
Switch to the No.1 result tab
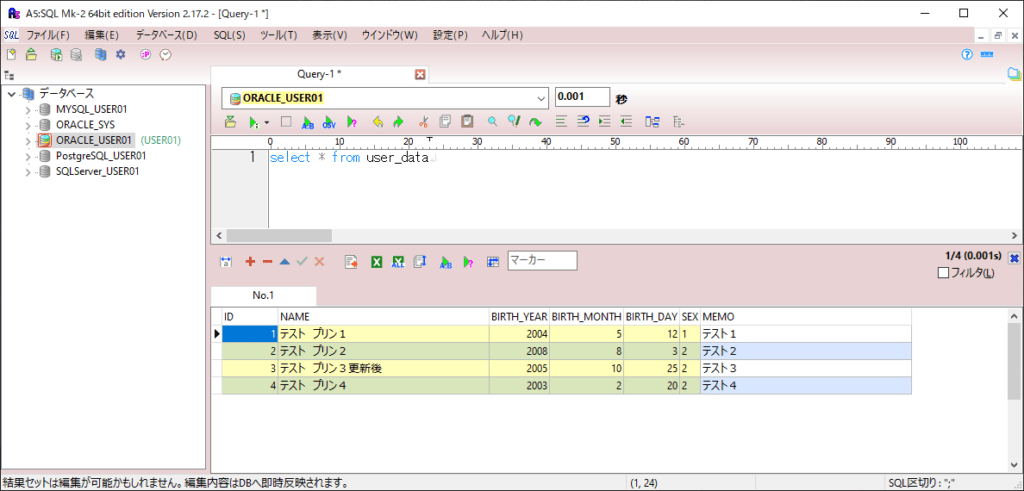click(x=263, y=296)
